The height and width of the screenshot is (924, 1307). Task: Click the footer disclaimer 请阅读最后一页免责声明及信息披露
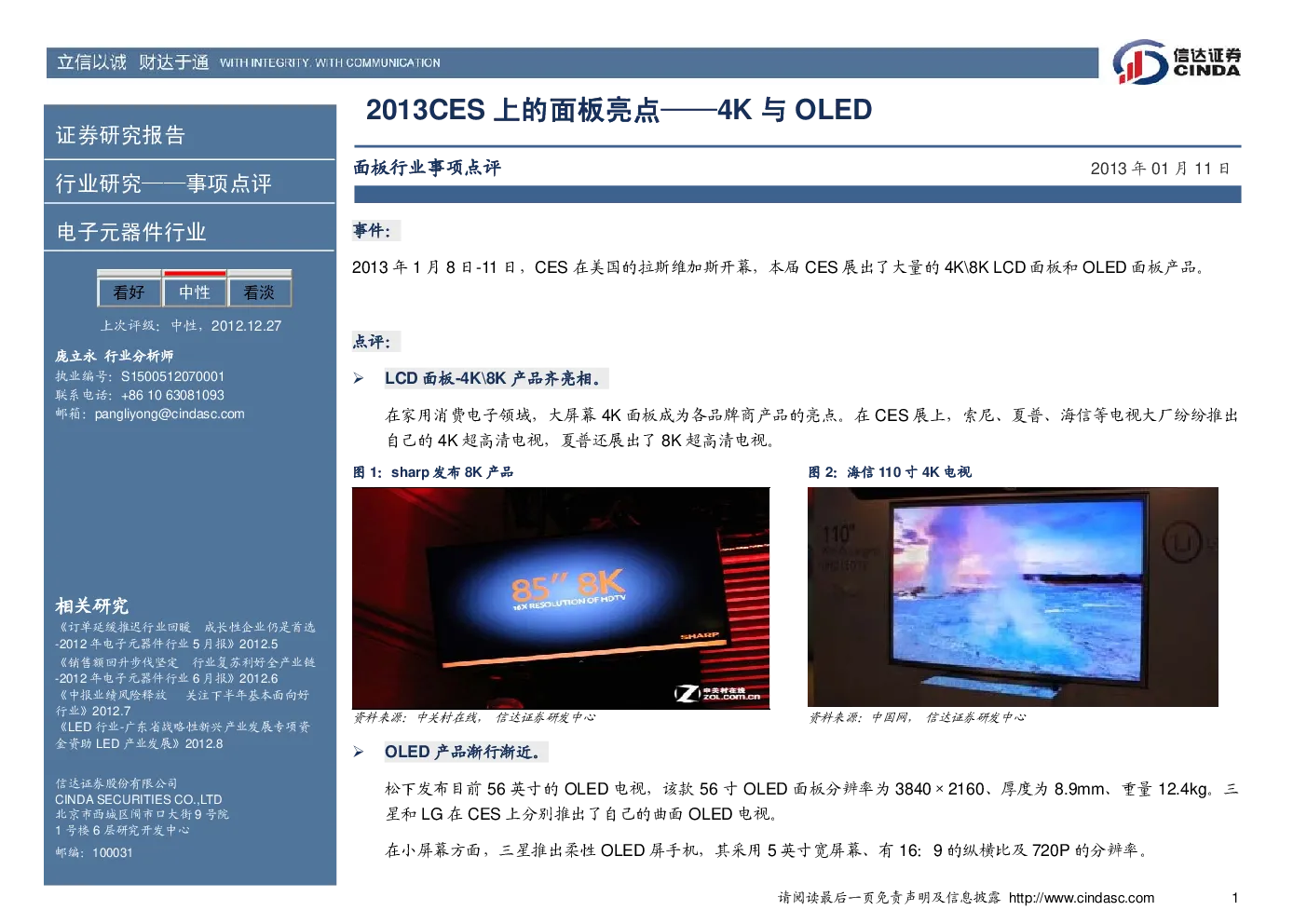point(890,898)
